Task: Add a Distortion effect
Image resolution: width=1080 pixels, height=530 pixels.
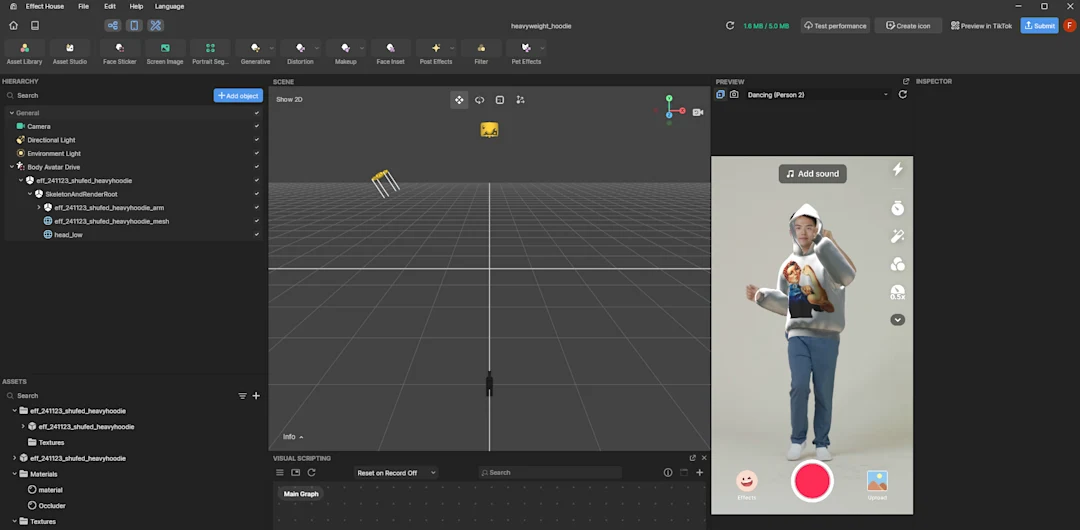Action: (300, 53)
